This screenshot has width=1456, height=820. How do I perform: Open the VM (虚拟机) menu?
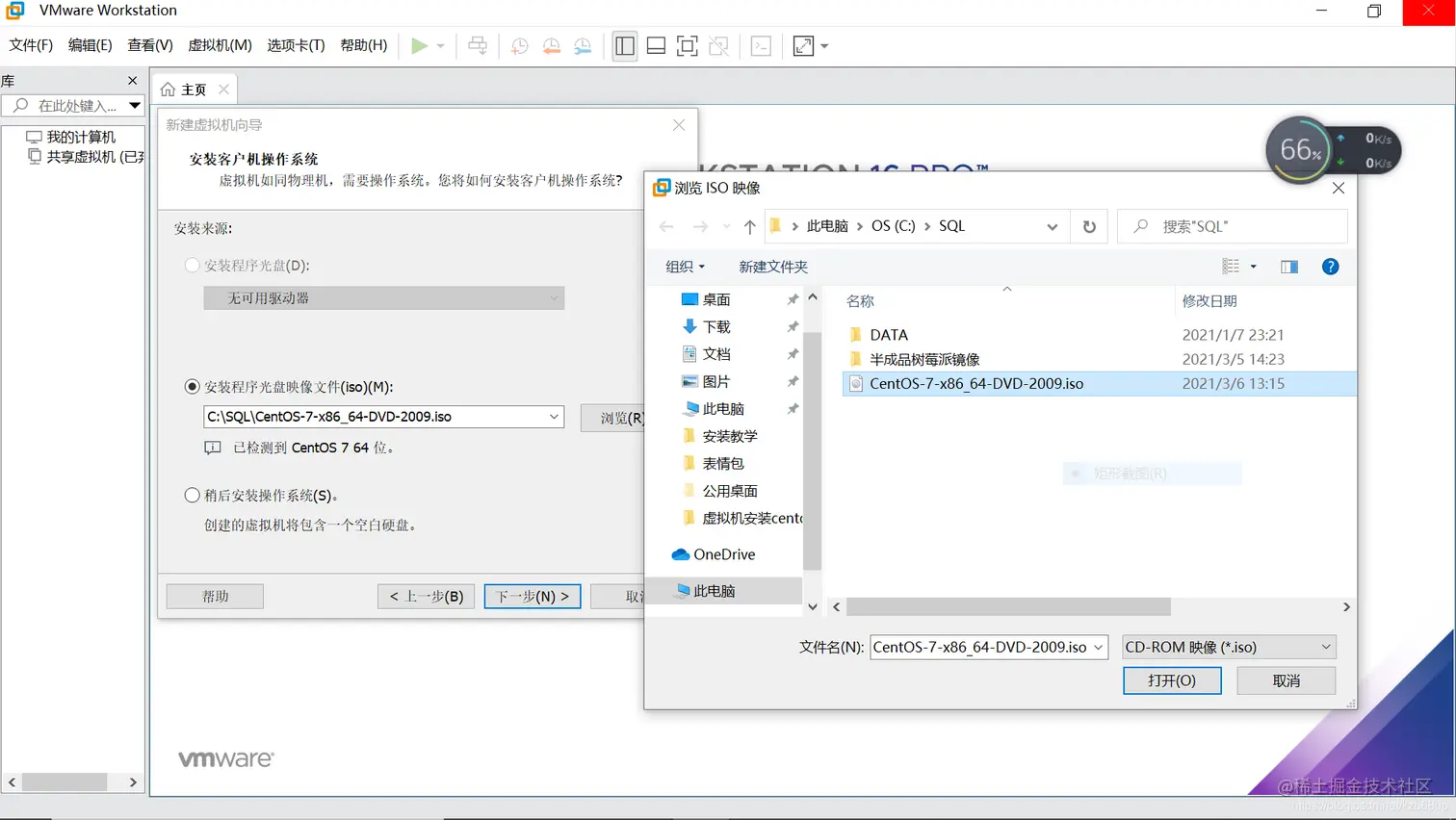220,45
